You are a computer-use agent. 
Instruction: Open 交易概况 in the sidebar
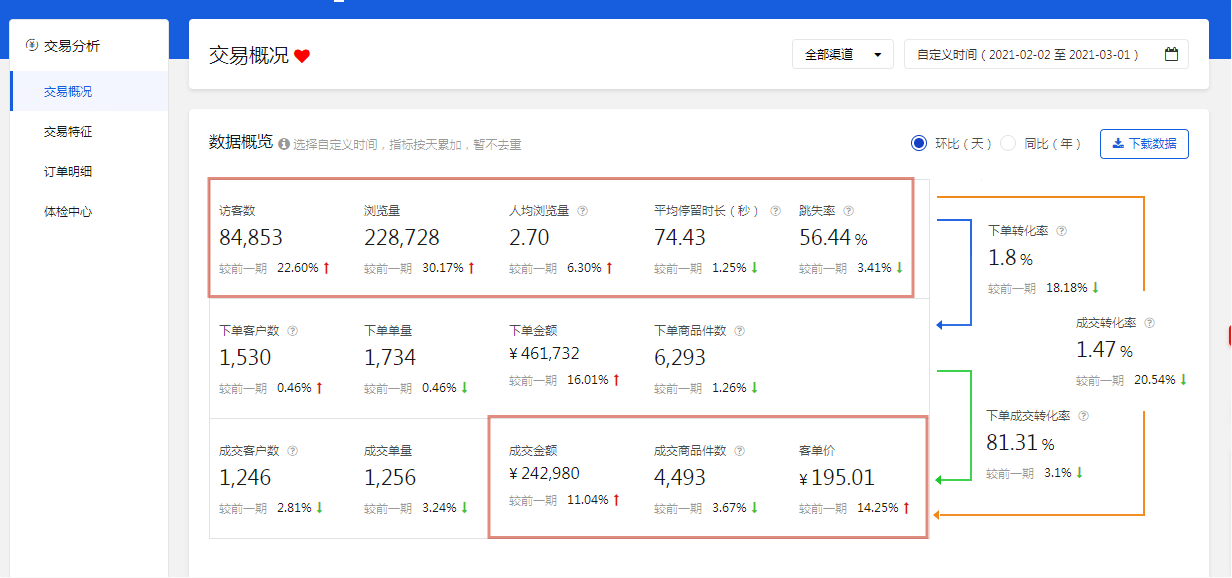68,91
